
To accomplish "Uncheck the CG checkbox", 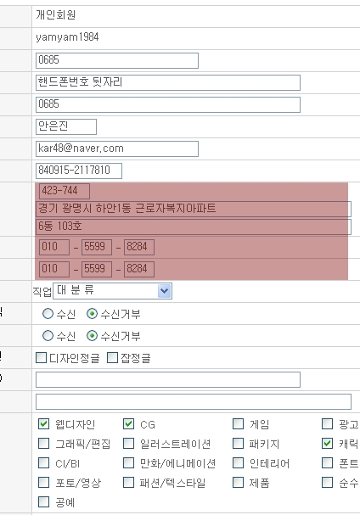I will [x=128, y=424].
